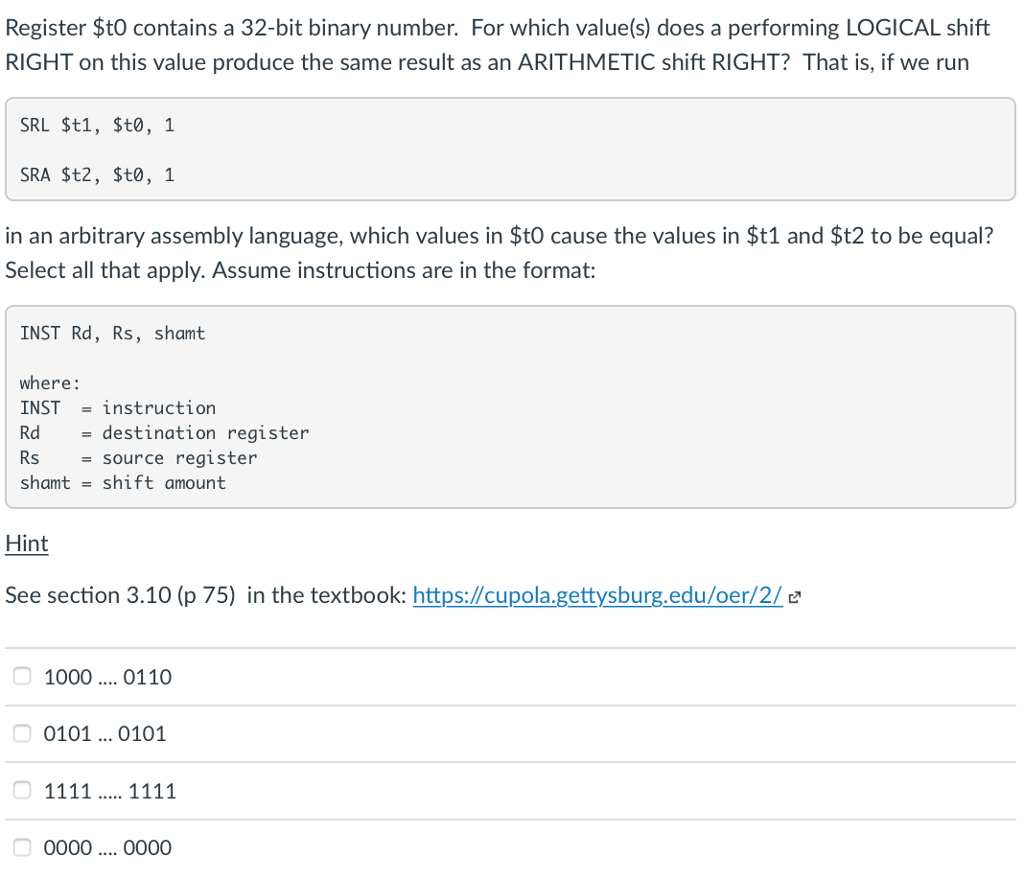Check the "0000 .... 0000" answer option

pyautogui.click(x=21, y=846)
